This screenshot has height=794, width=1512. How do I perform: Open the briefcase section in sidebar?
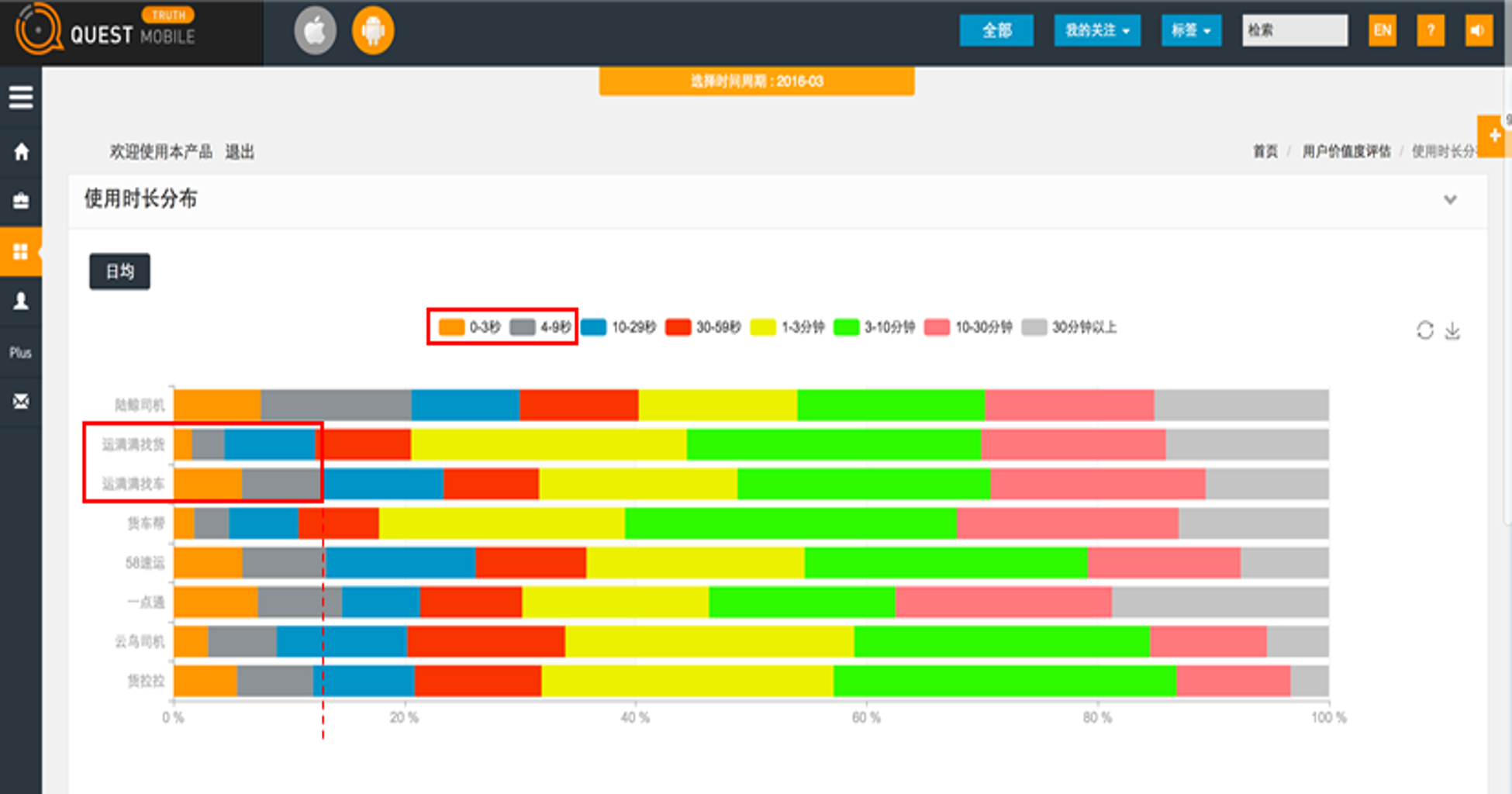(21, 201)
